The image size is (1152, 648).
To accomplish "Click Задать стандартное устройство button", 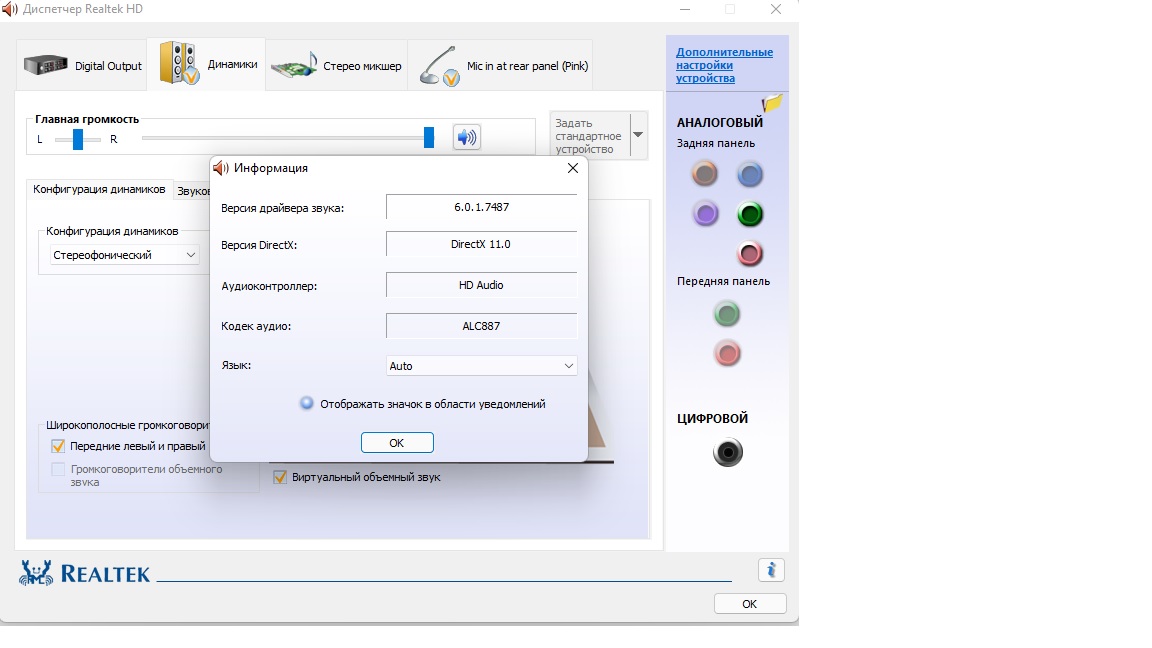I will pos(589,136).
